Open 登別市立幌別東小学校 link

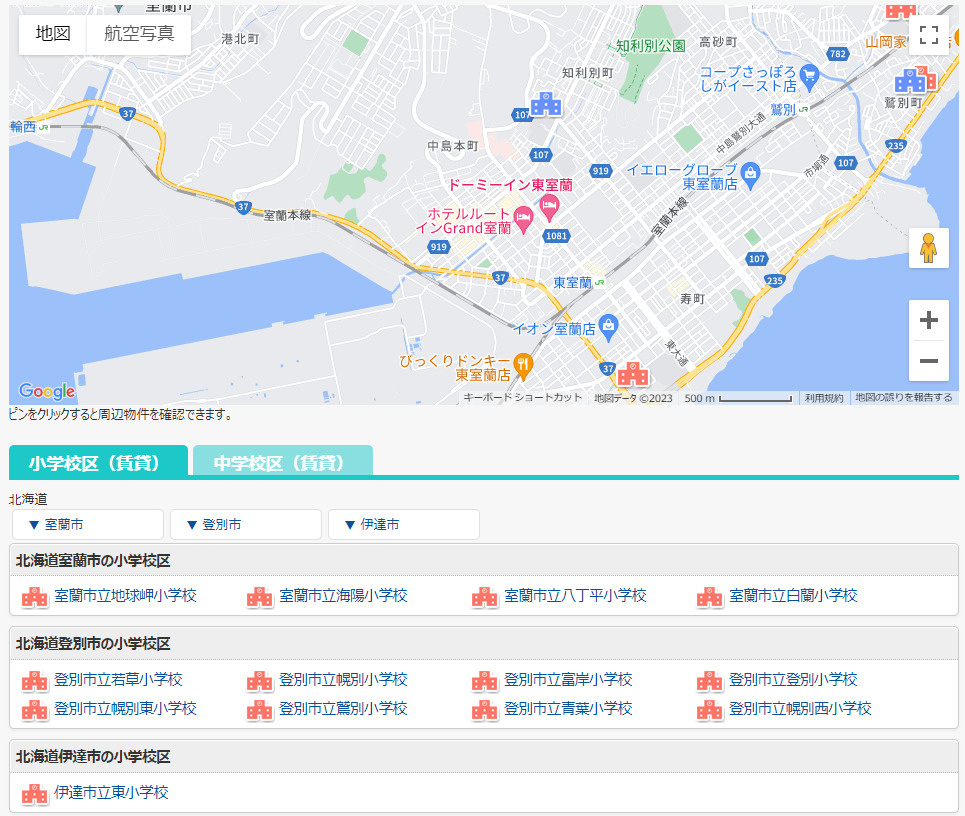pos(126,708)
